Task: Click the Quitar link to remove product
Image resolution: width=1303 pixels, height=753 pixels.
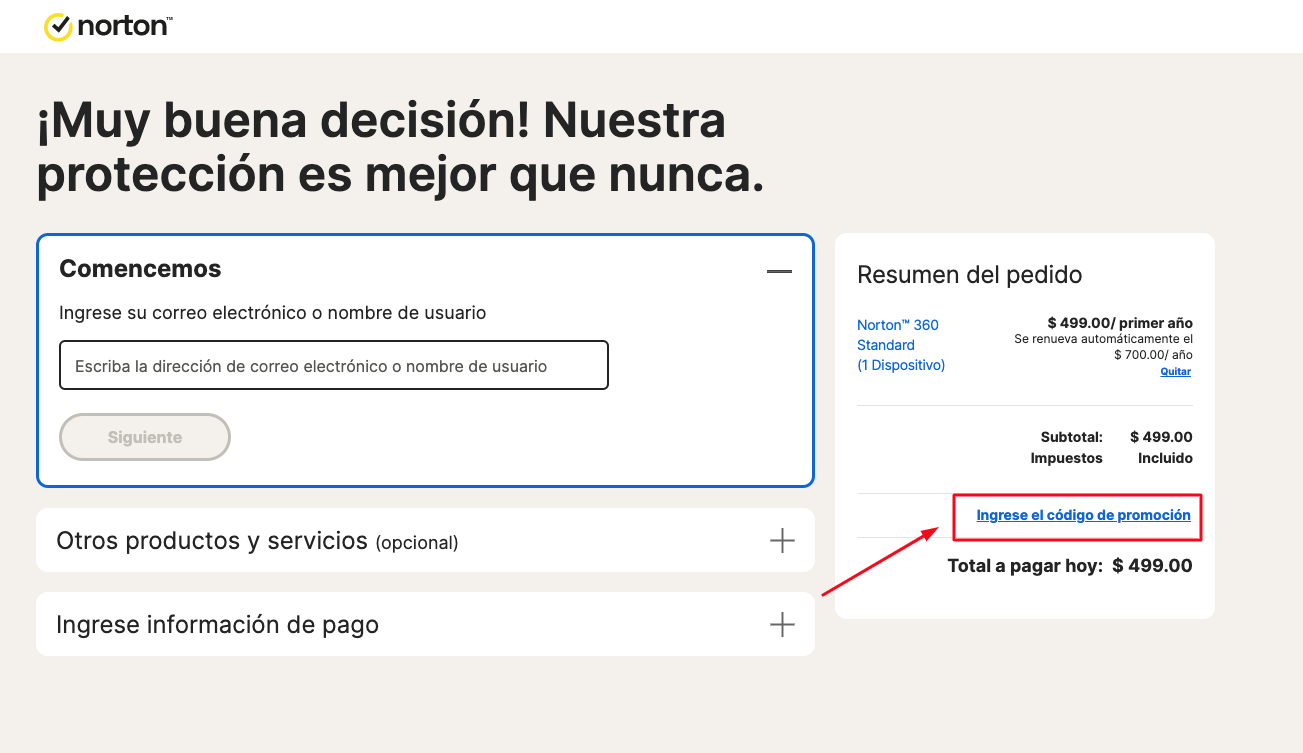Action: coord(1175,372)
